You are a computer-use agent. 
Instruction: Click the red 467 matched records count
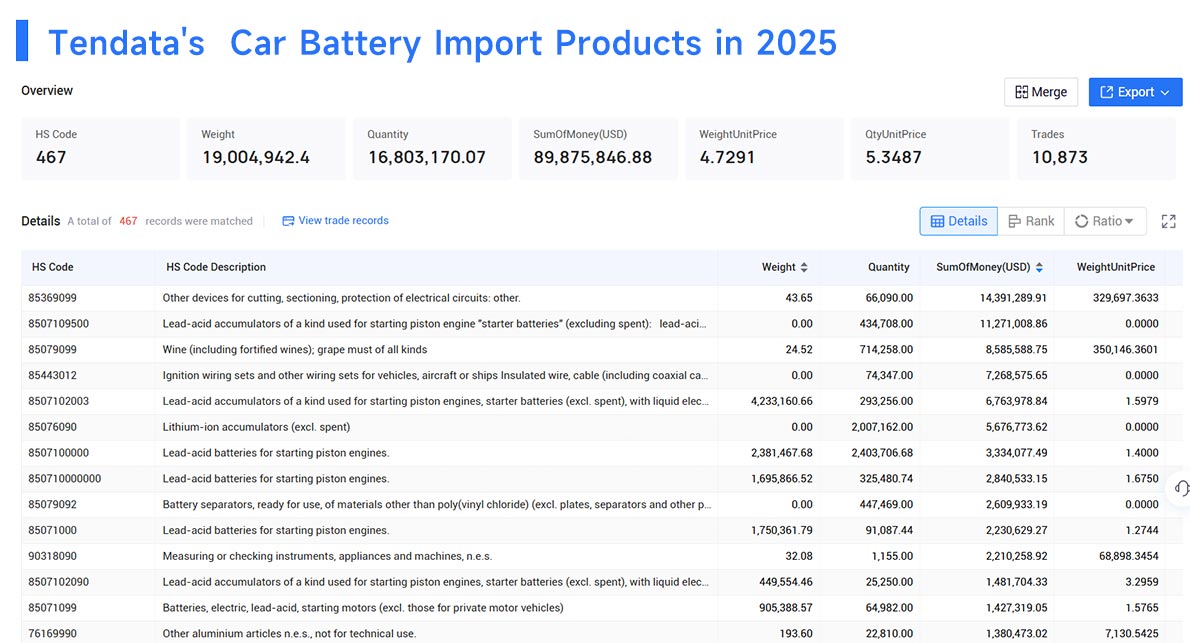[128, 221]
